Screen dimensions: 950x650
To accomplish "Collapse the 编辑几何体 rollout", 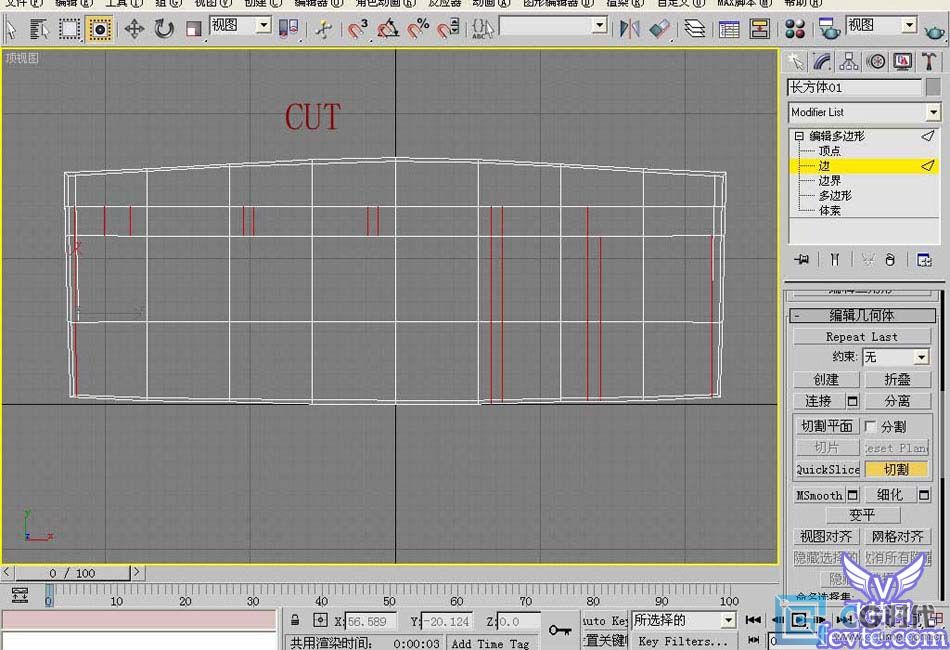I will 863,315.
